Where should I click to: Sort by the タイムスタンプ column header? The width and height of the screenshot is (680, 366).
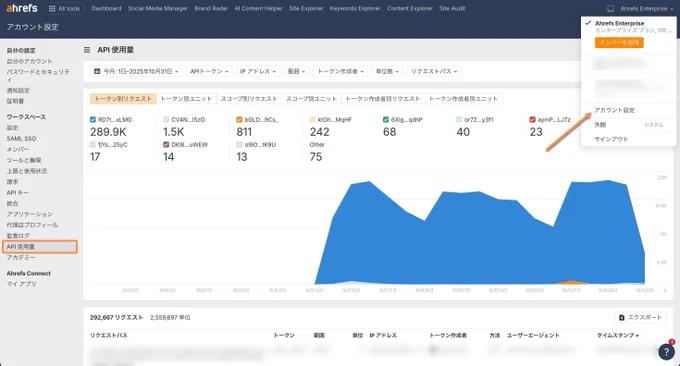[618, 336]
